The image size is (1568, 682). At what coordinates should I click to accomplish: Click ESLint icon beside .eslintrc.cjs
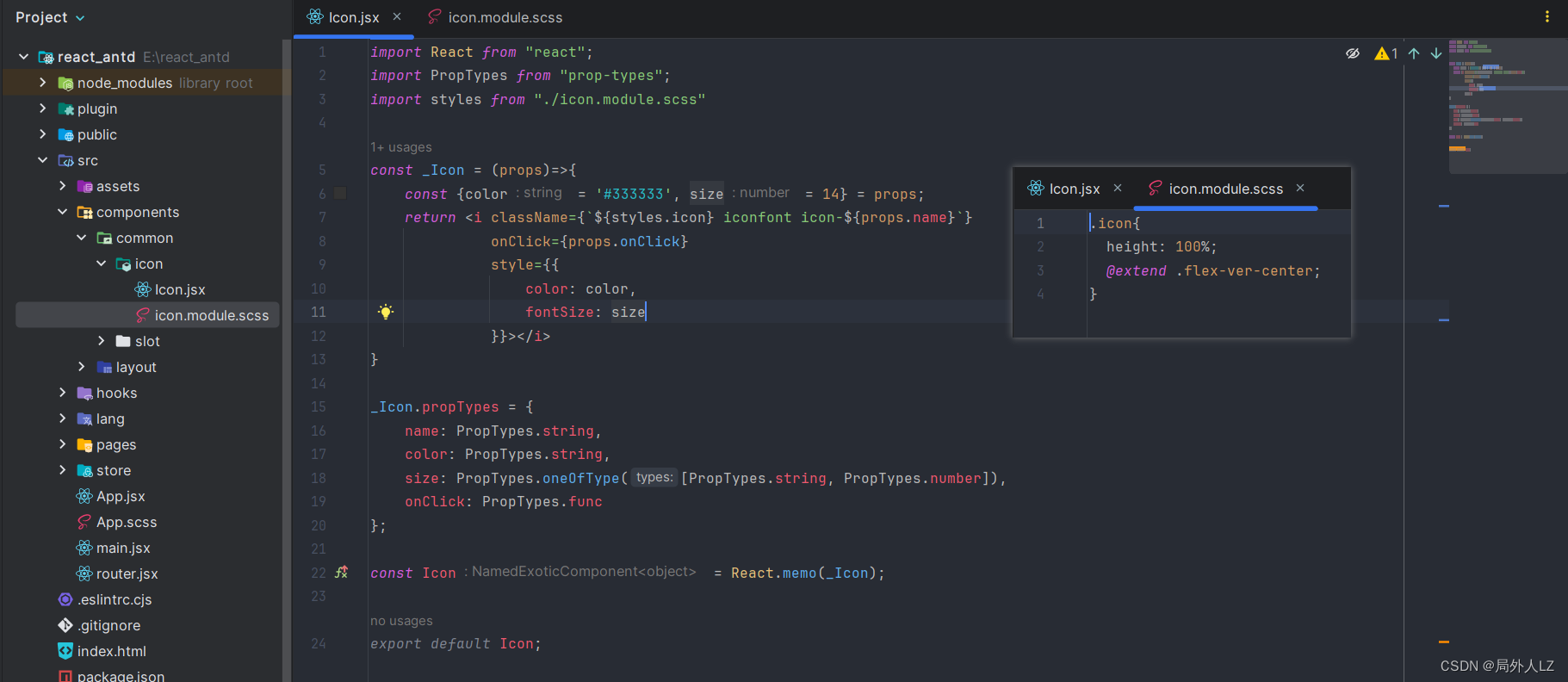[x=65, y=599]
